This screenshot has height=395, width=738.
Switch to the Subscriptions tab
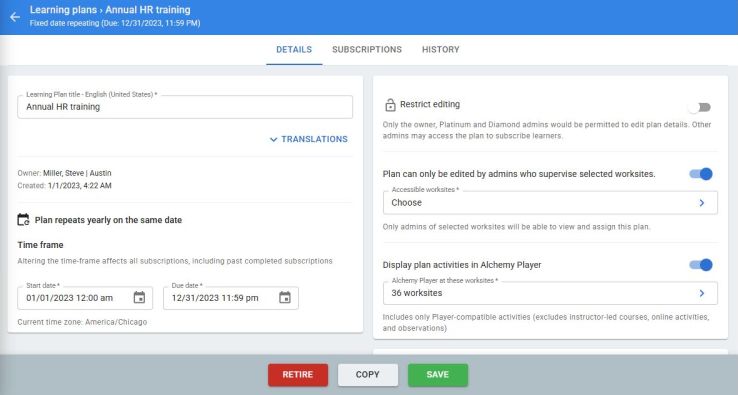[x=367, y=49]
